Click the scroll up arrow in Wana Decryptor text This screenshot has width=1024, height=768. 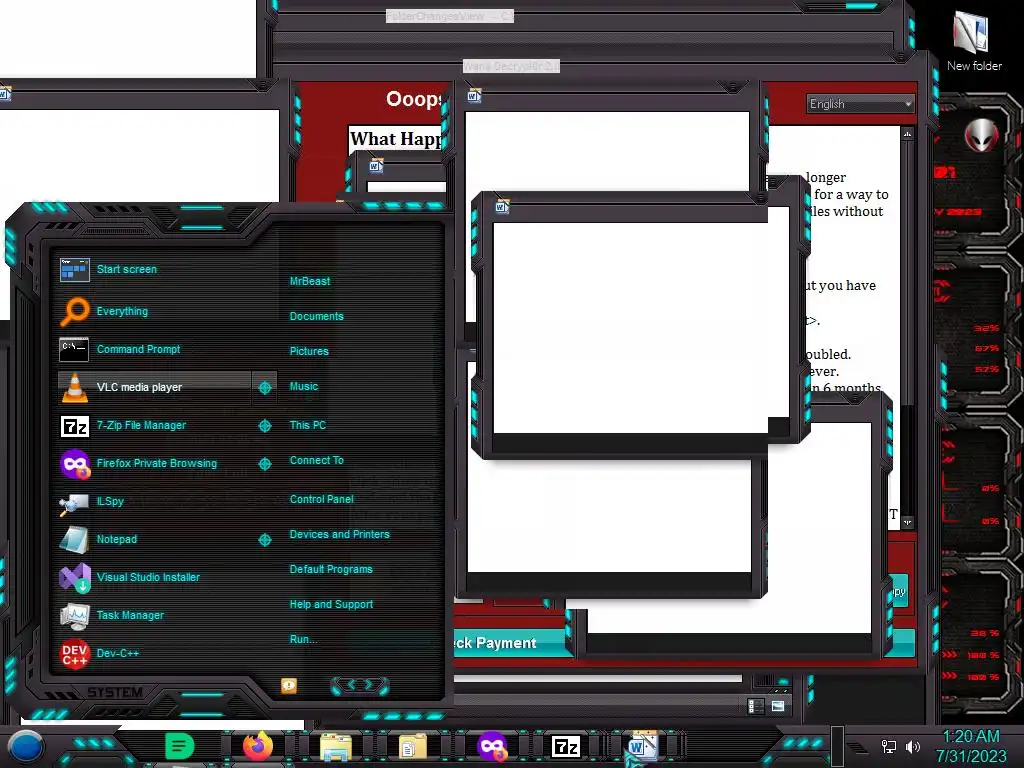tap(907, 134)
